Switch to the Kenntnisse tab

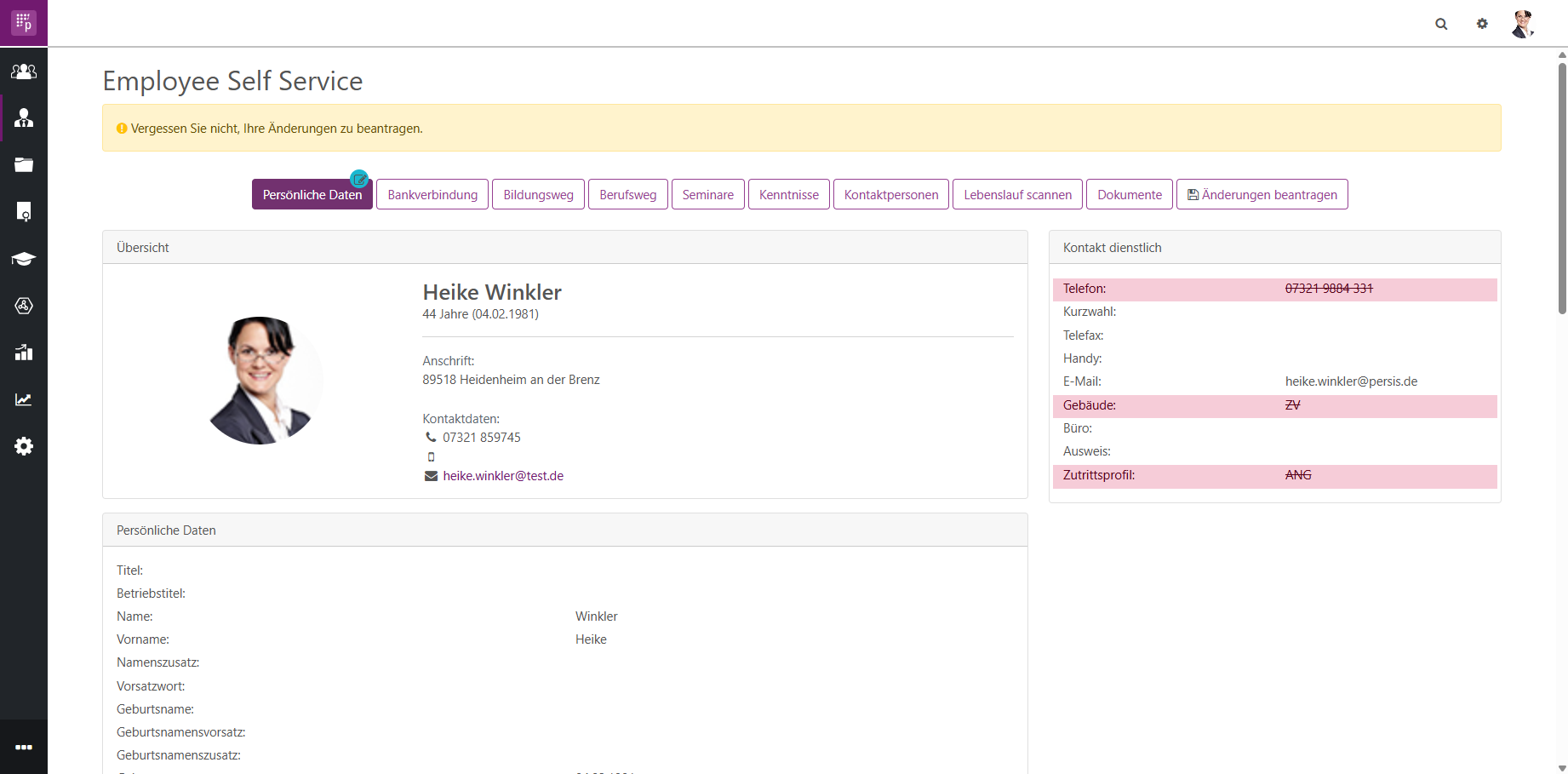[788, 195]
